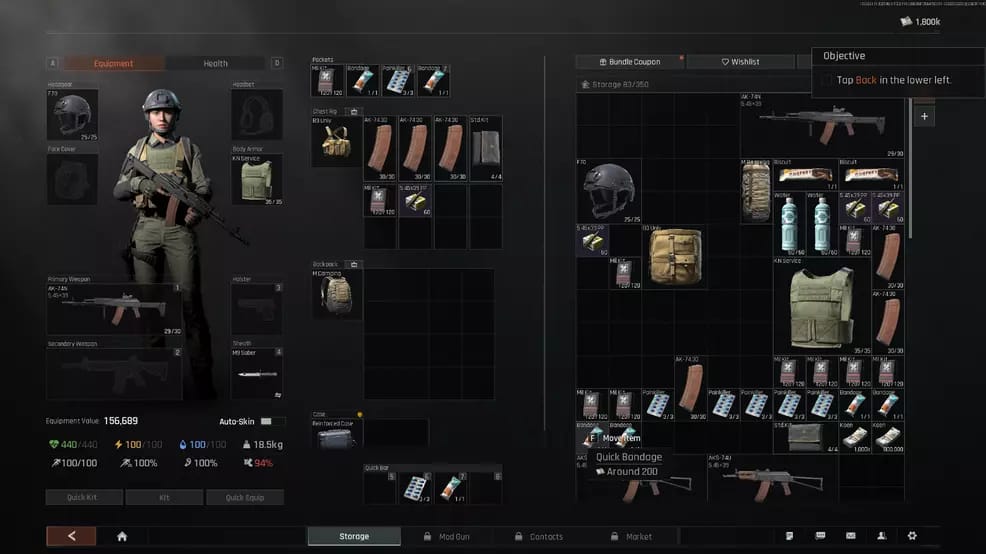Open the settings gear icon
This screenshot has height=554, width=986.
tap(911, 536)
